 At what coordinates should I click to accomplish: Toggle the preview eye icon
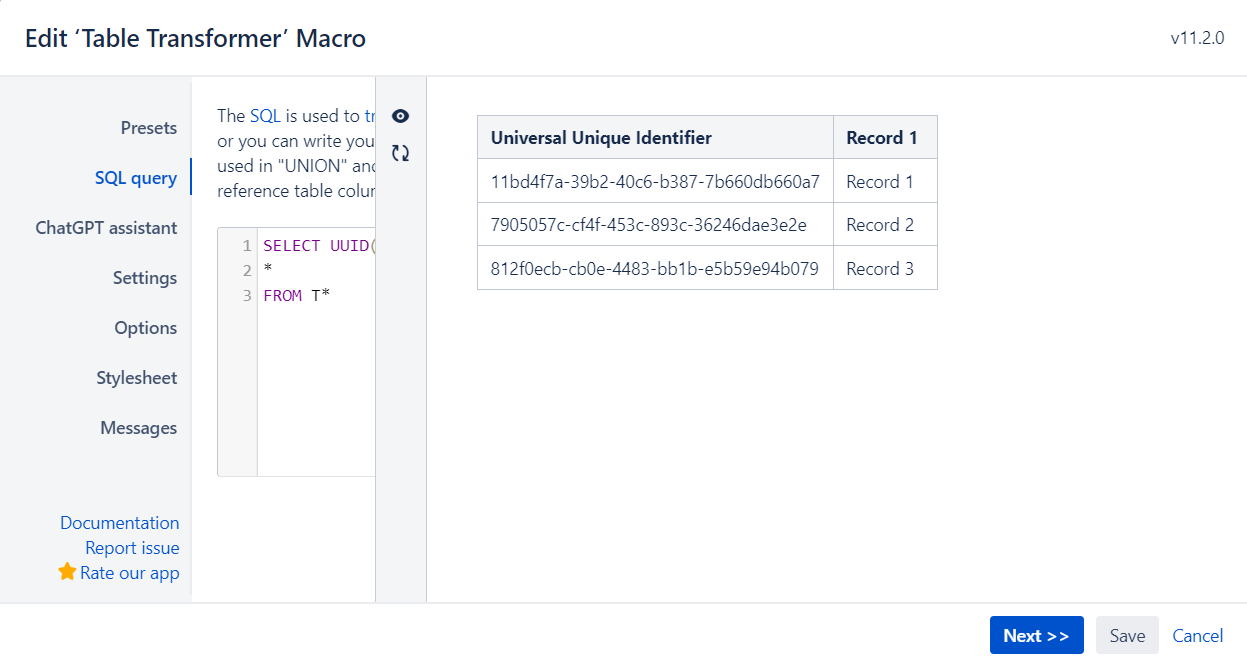(399, 115)
